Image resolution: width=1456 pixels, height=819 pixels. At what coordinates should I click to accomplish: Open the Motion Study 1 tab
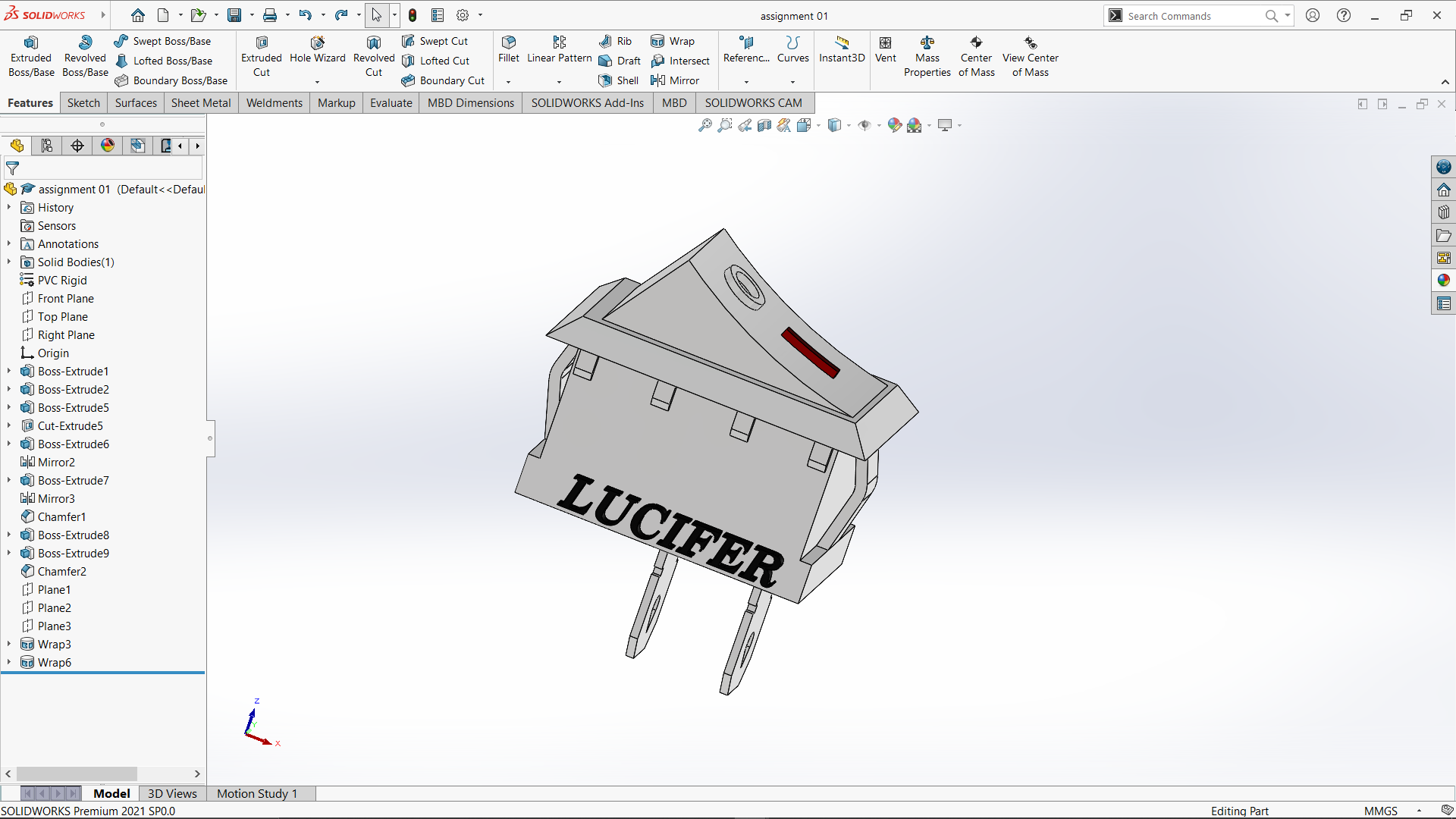(256, 793)
